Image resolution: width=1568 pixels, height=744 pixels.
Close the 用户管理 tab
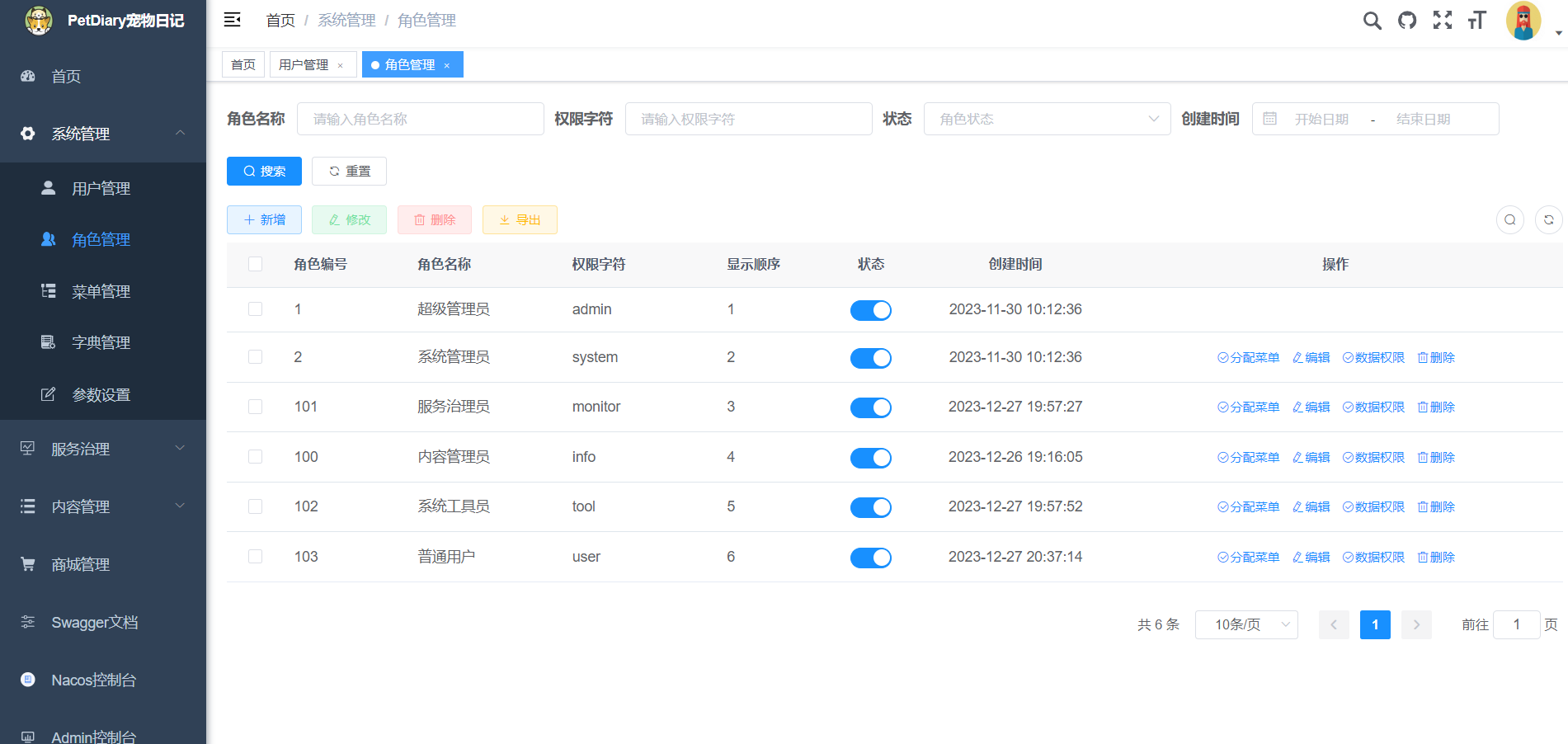click(340, 65)
